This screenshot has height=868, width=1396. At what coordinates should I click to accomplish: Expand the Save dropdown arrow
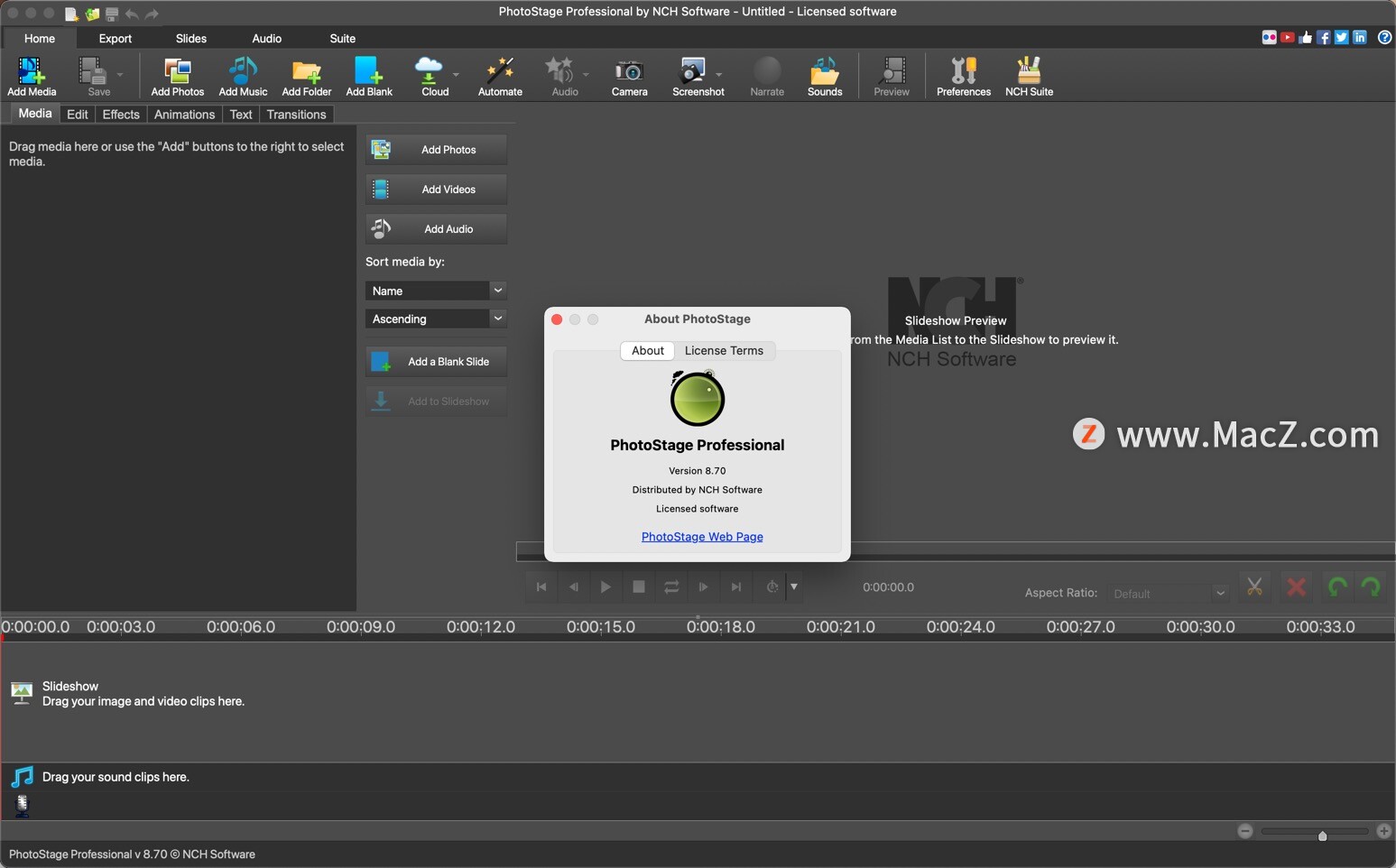click(120, 75)
